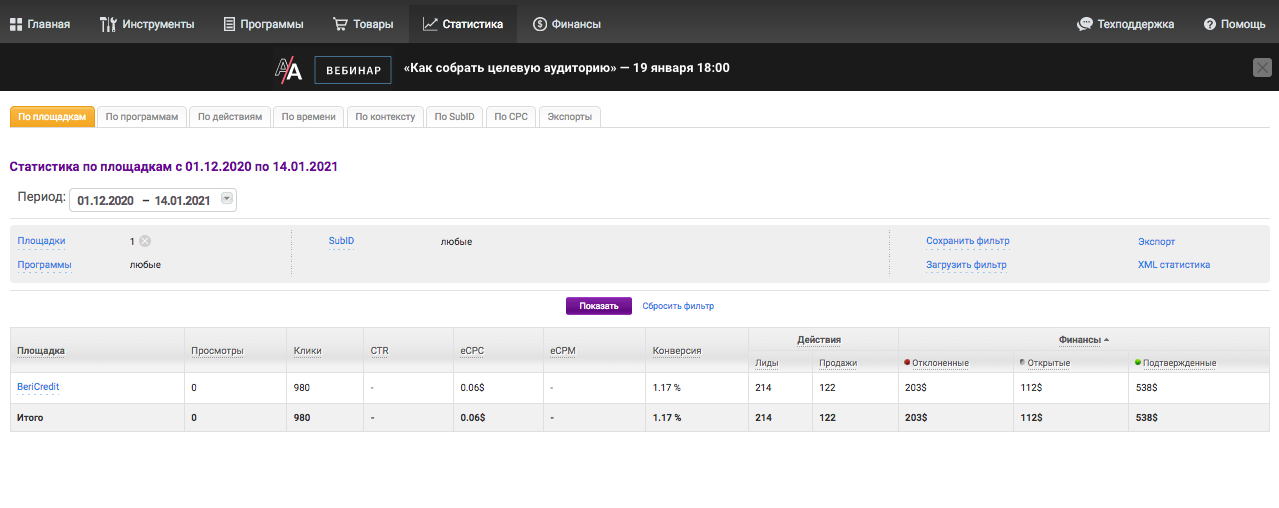Click the Действия column group header
The height and width of the screenshot is (508, 1279).
point(819,340)
